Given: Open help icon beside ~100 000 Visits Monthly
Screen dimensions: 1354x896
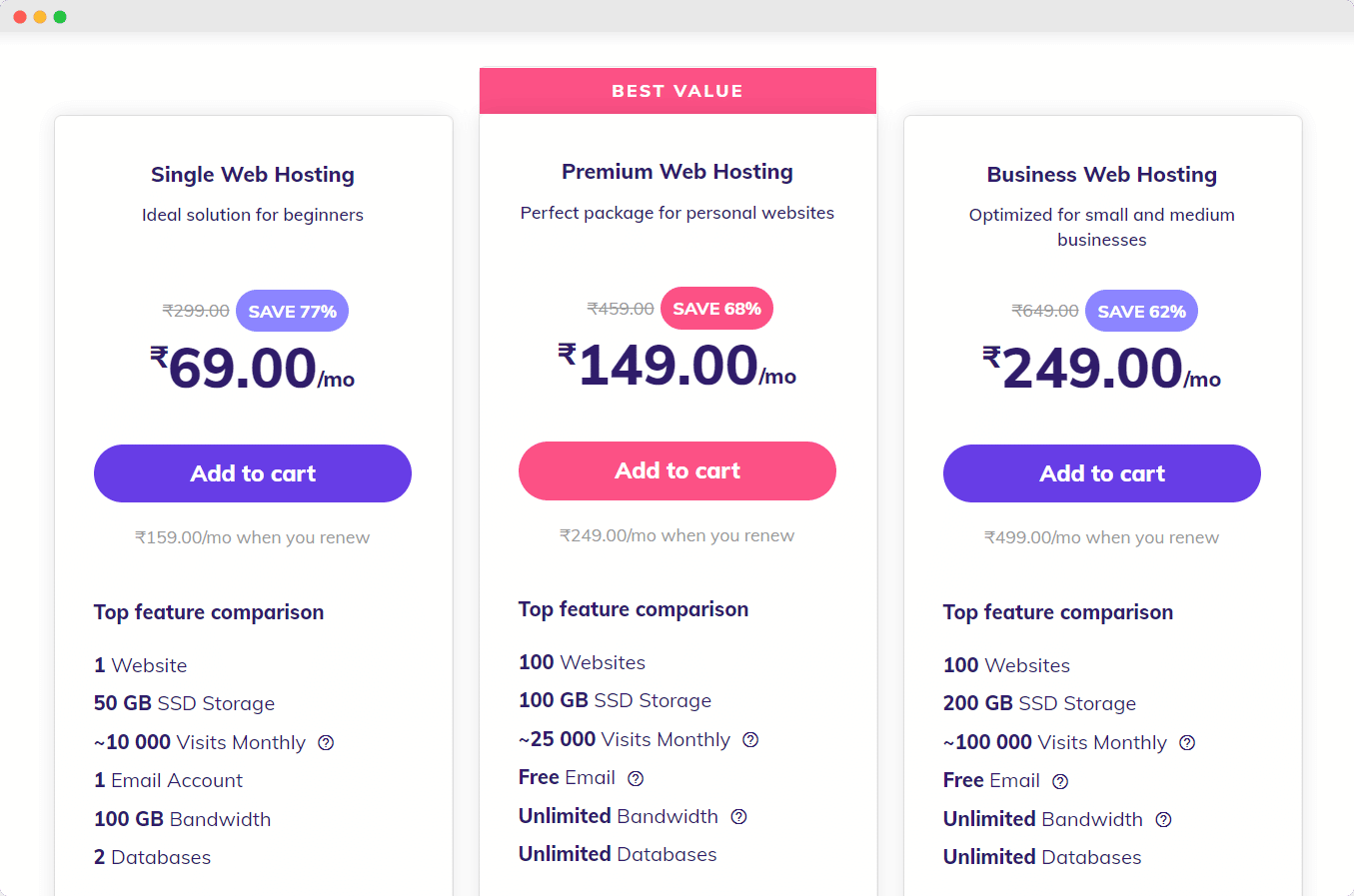Looking at the screenshot, I should click(1187, 743).
